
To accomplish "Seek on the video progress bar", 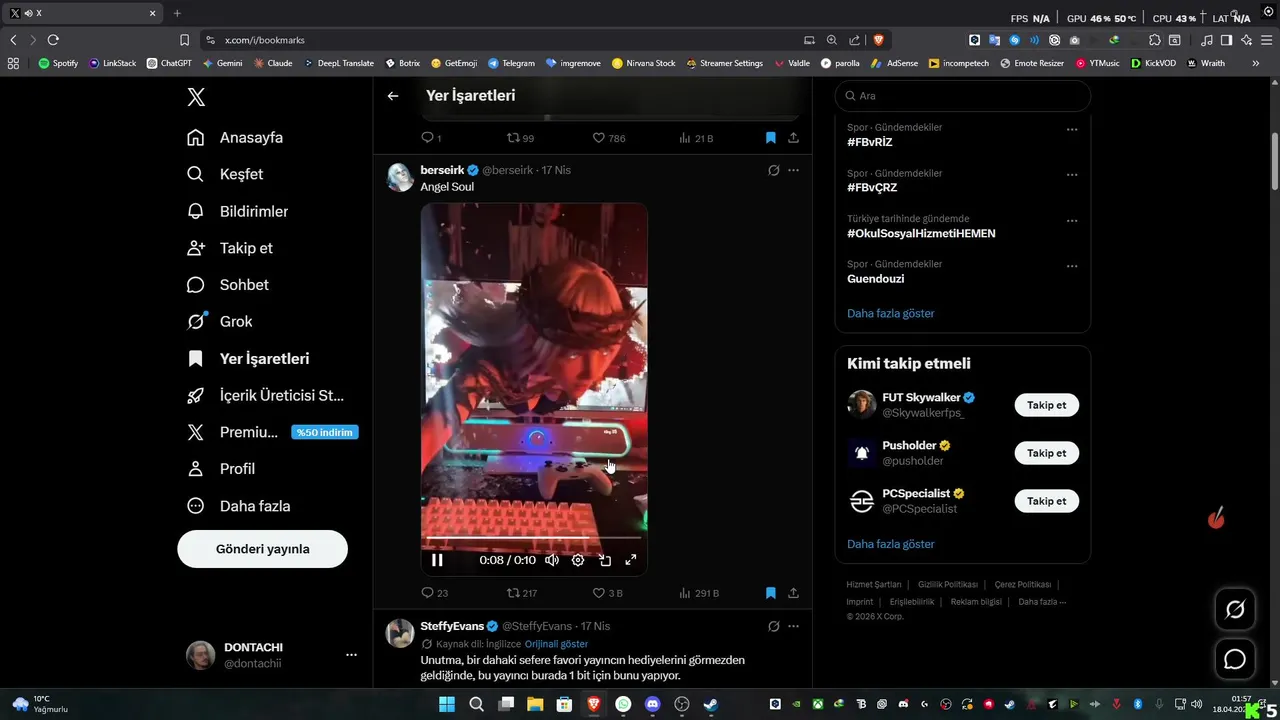I will pyautogui.click(x=534, y=540).
